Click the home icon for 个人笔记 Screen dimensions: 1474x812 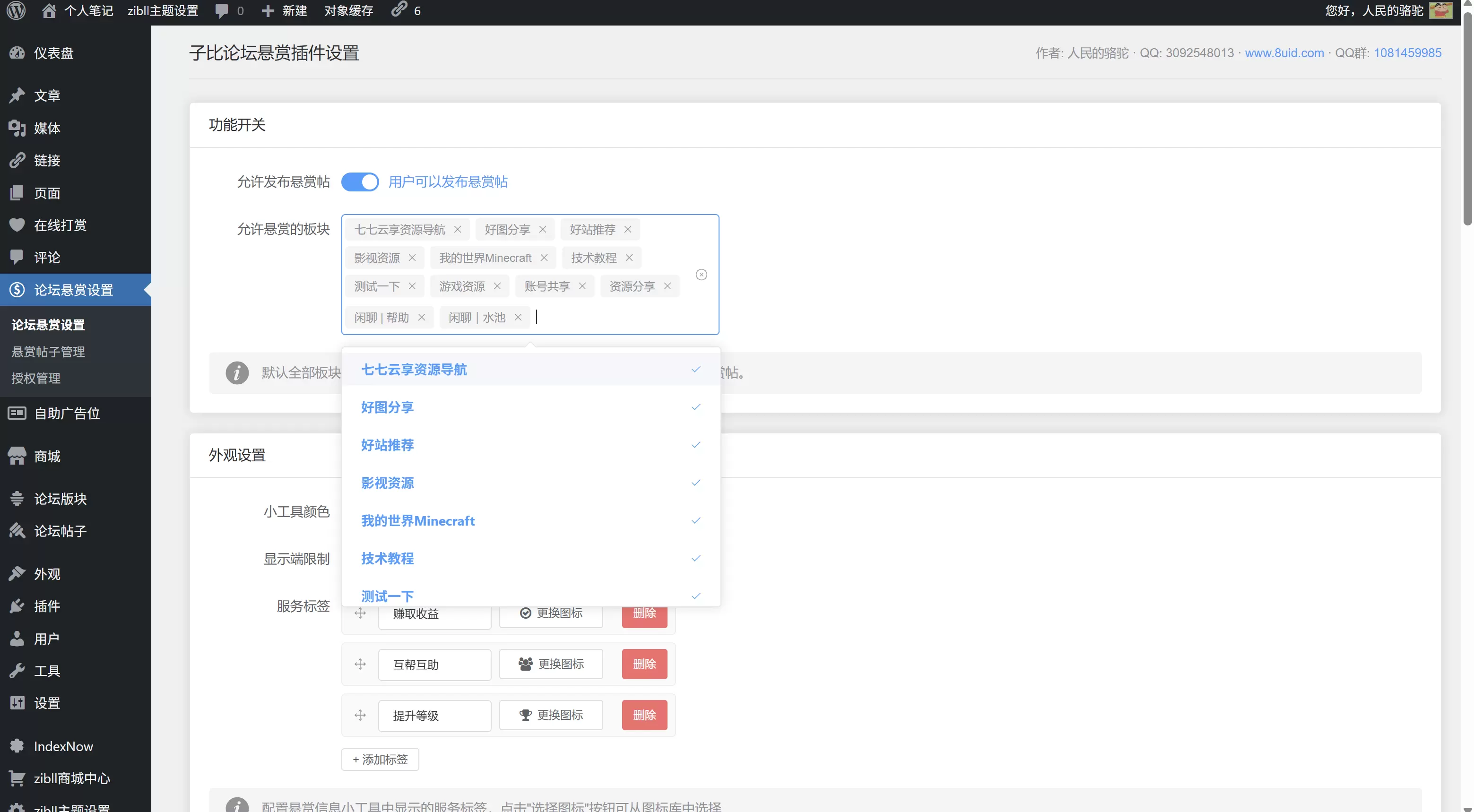(49, 11)
